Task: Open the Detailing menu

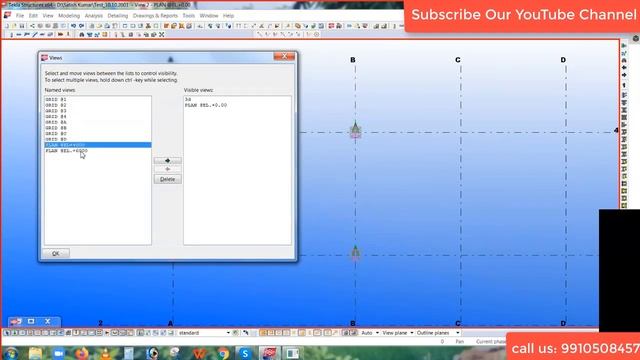Action: tap(118, 16)
